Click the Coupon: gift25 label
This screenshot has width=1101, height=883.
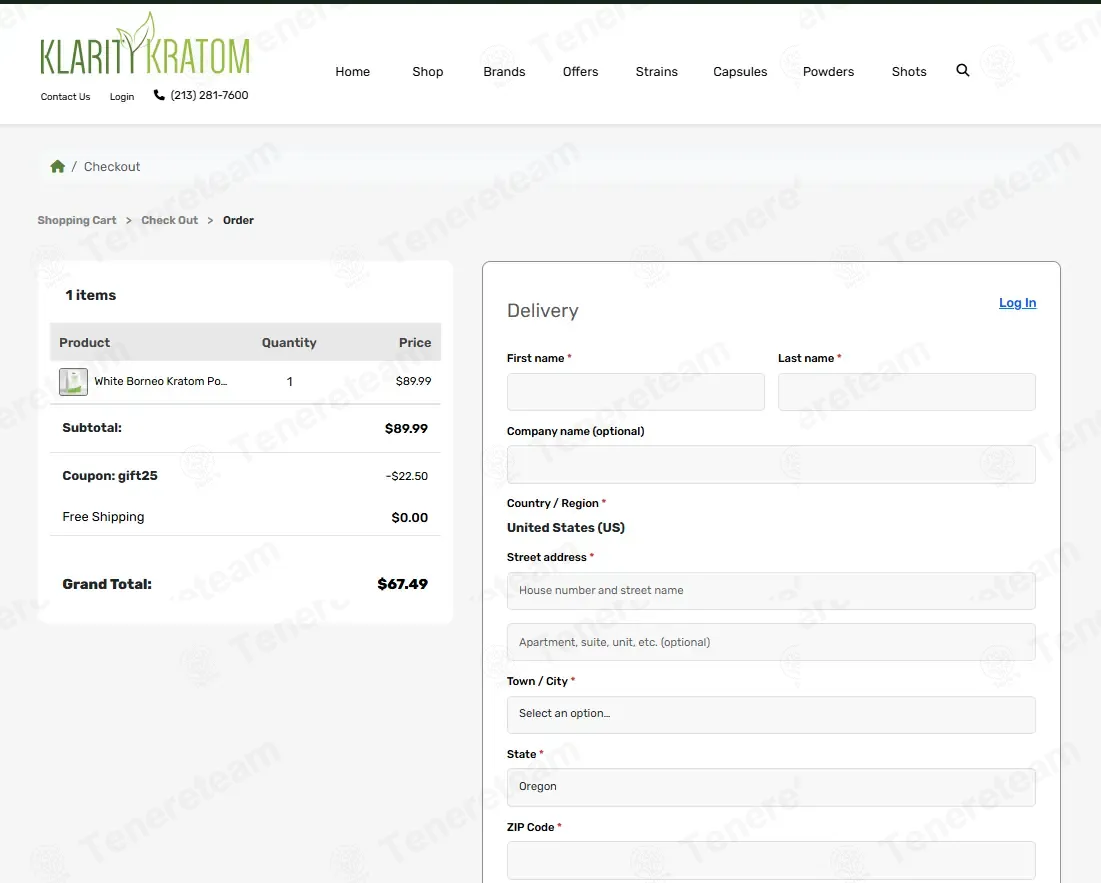point(110,476)
